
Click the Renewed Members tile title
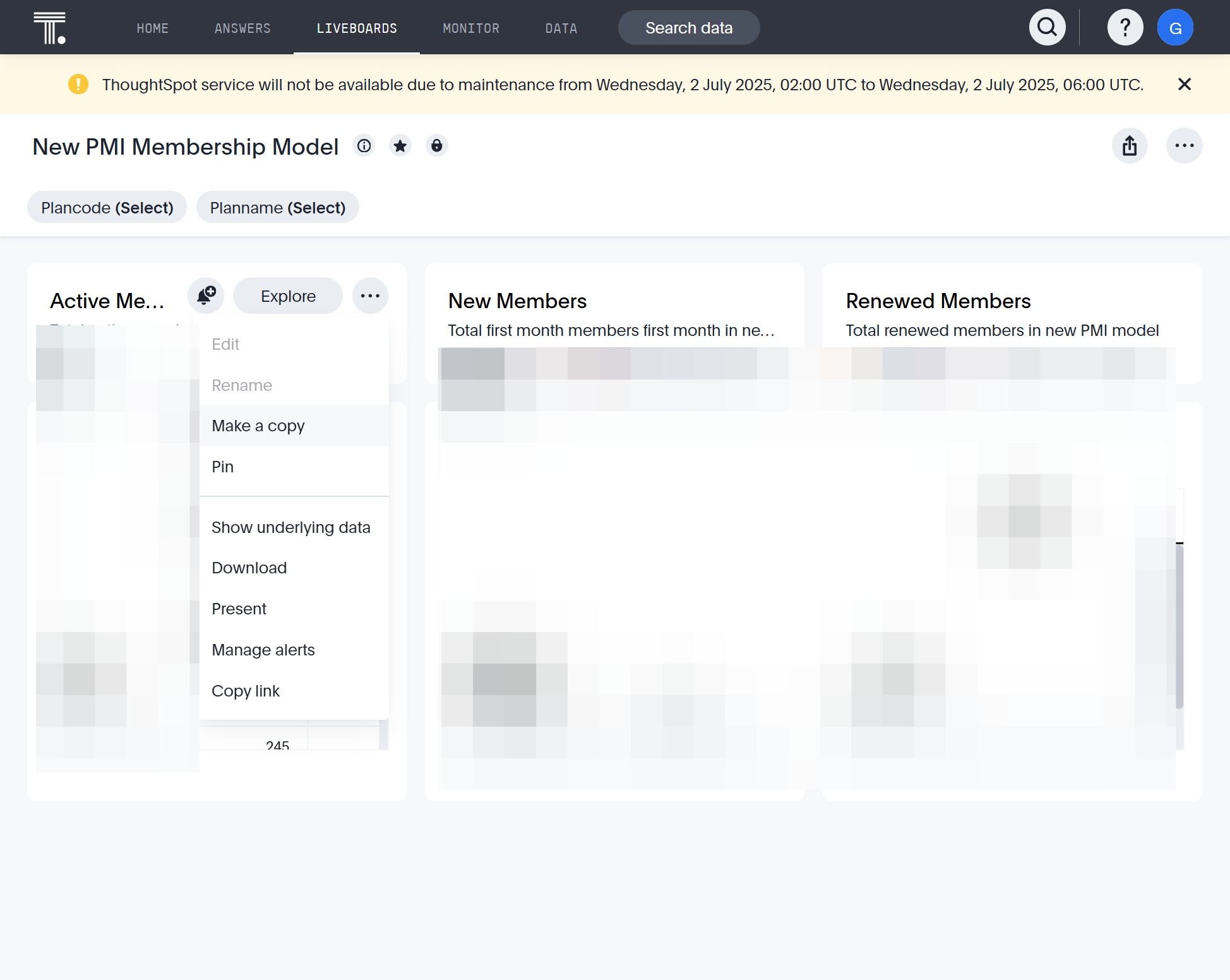point(938,301)
